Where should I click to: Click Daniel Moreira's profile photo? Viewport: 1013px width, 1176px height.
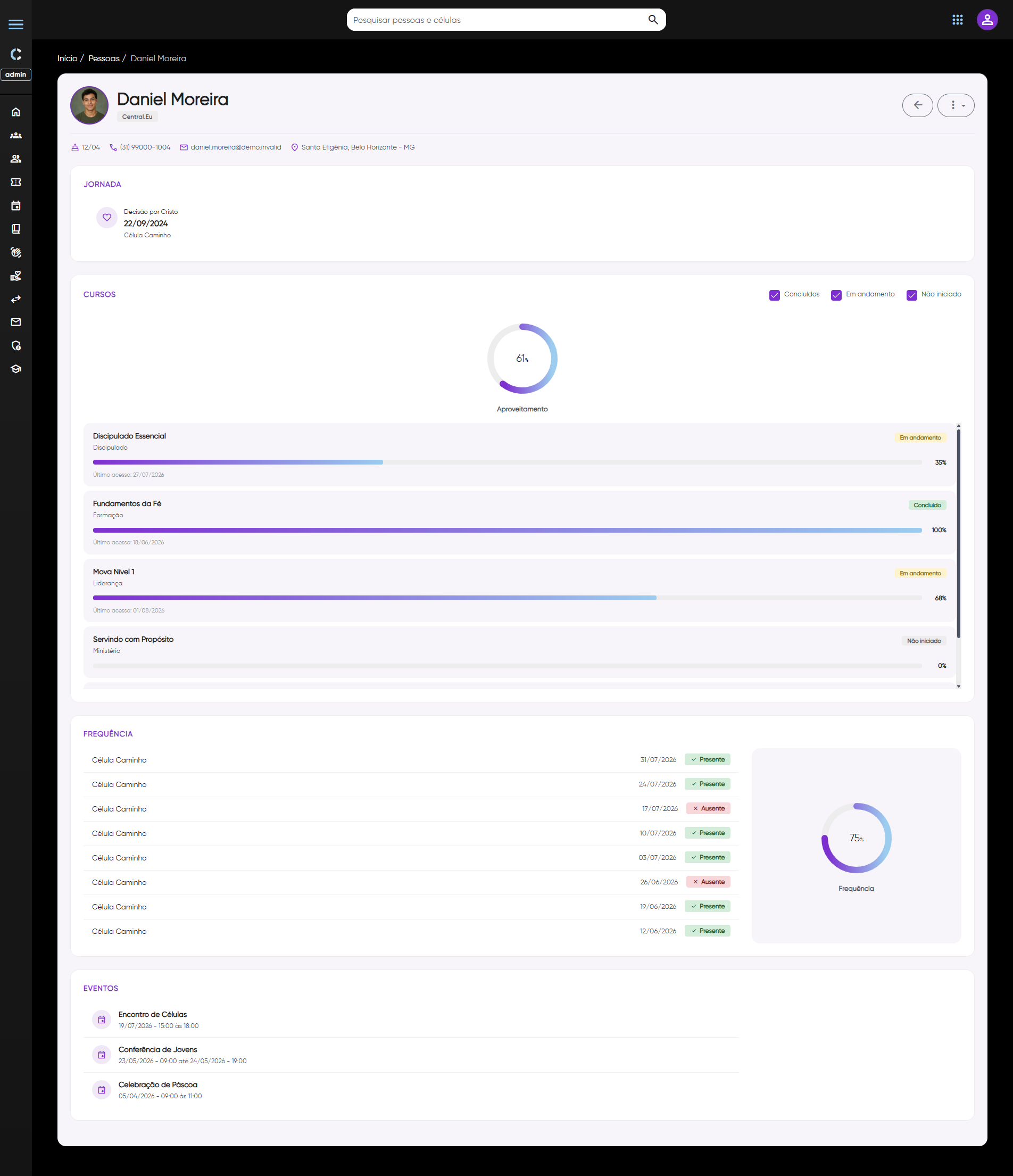89,105
